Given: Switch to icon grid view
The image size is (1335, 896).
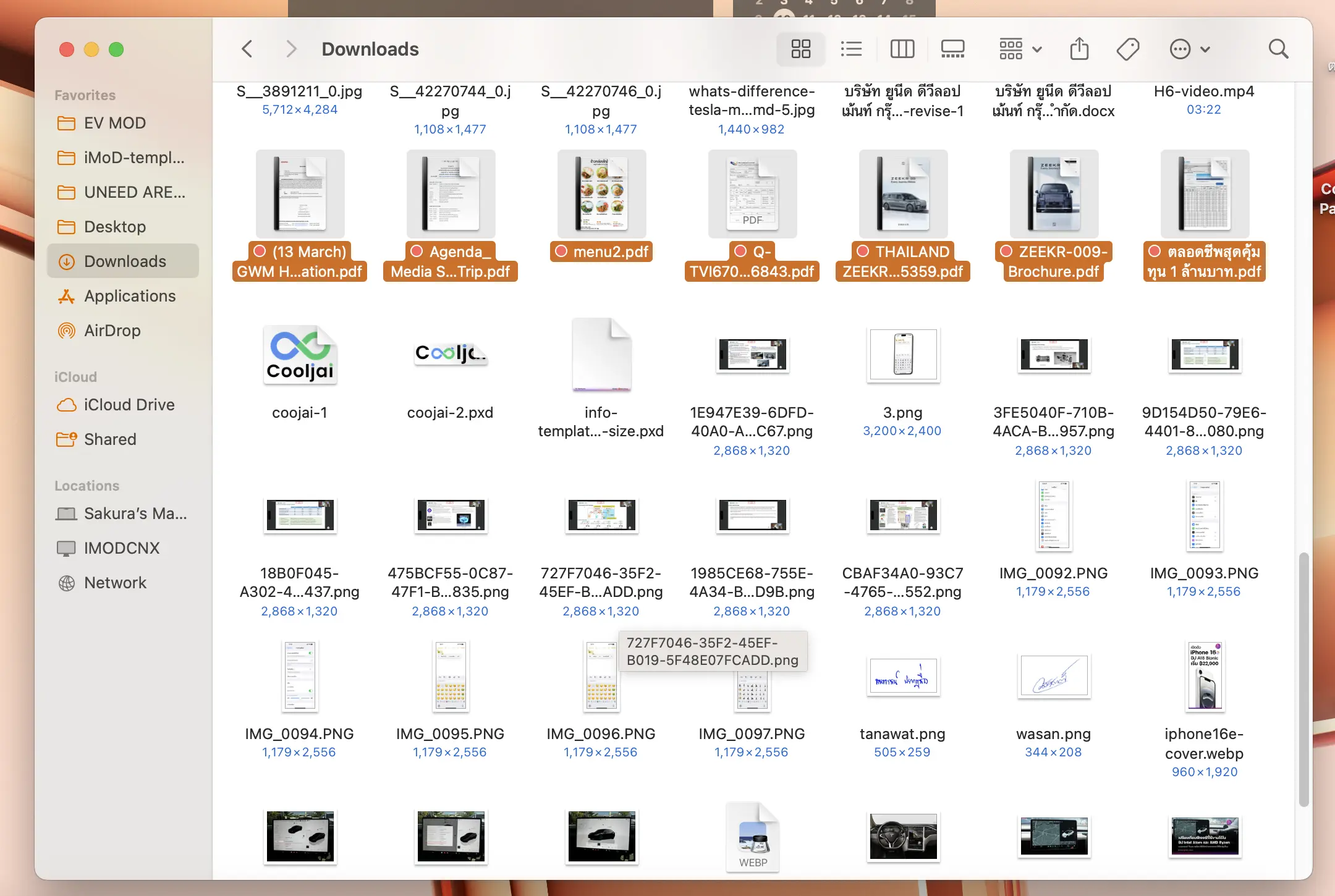Looking at the screenshot, I should (x=800, y=49).
